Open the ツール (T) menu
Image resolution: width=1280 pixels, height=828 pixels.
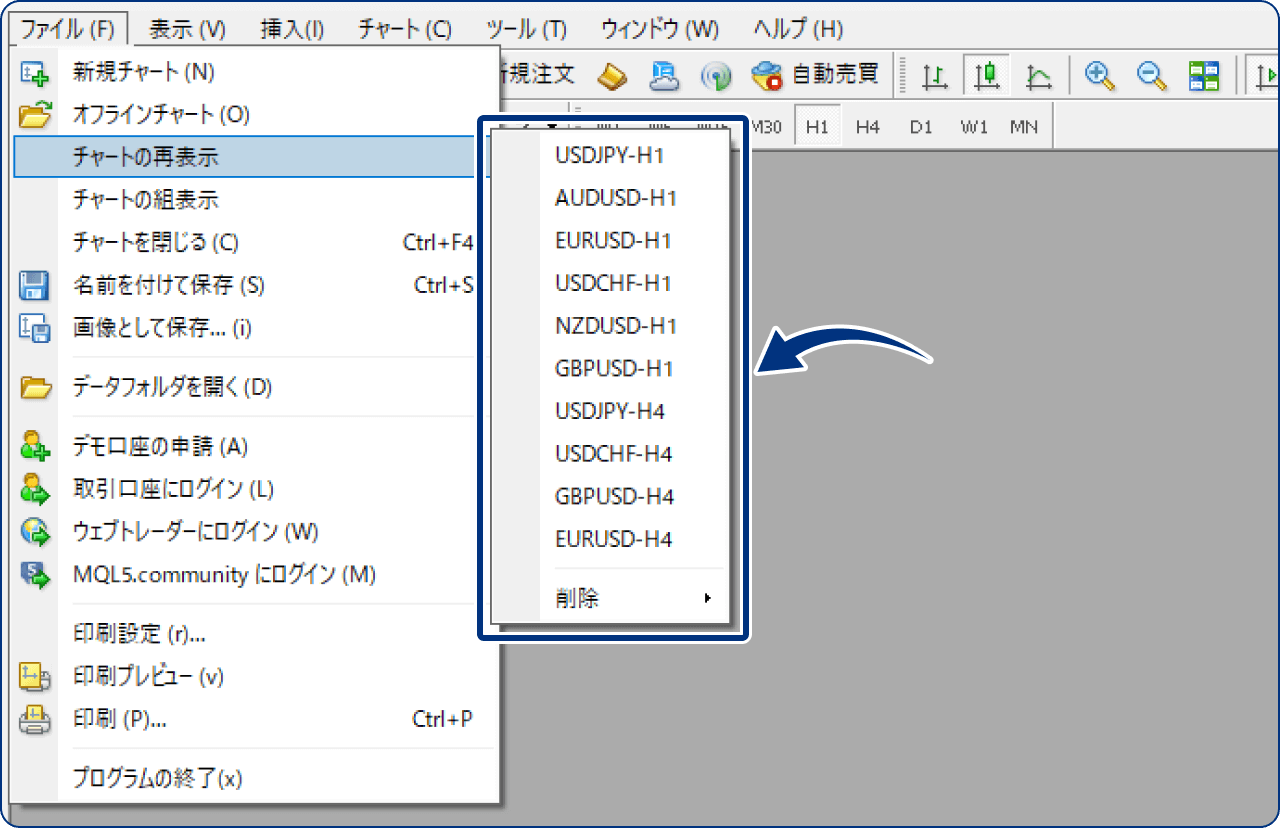click(526, 29)
